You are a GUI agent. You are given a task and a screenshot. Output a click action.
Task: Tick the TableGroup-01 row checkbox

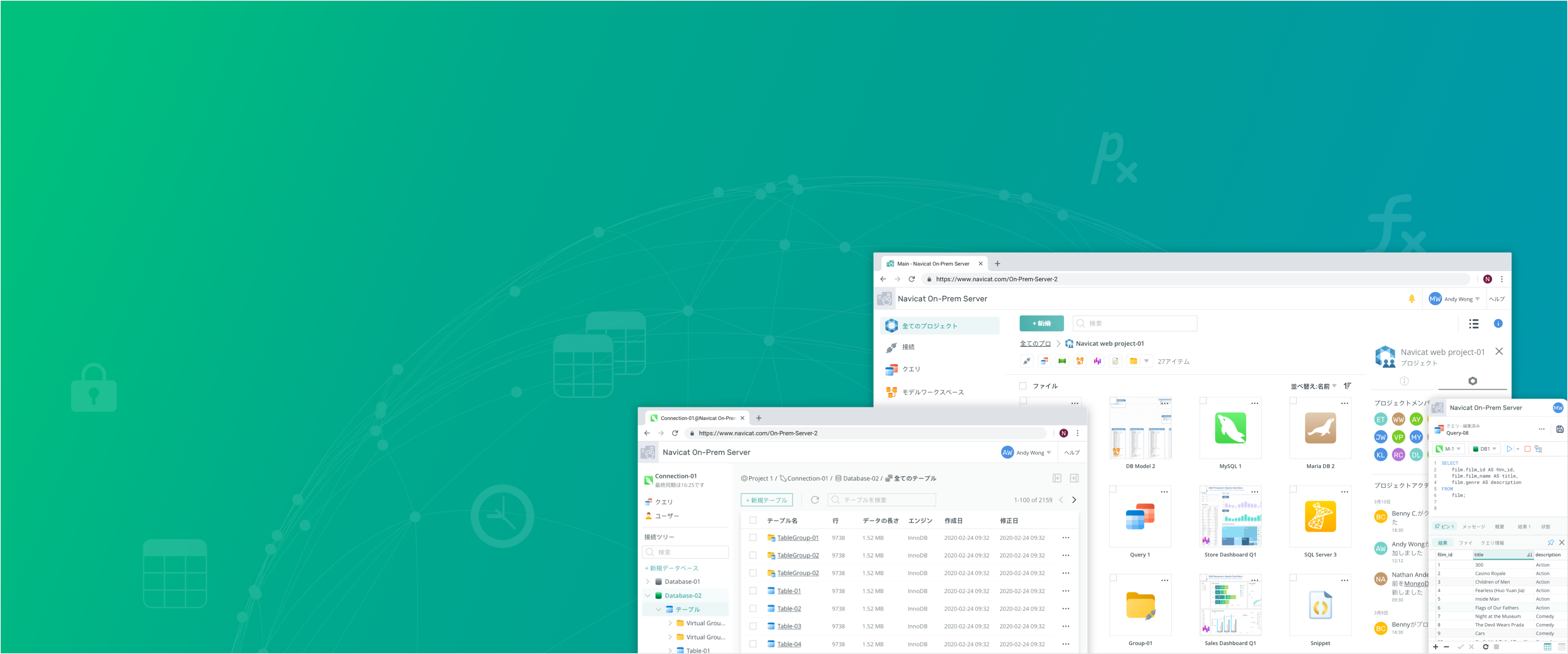click(753, 537)
